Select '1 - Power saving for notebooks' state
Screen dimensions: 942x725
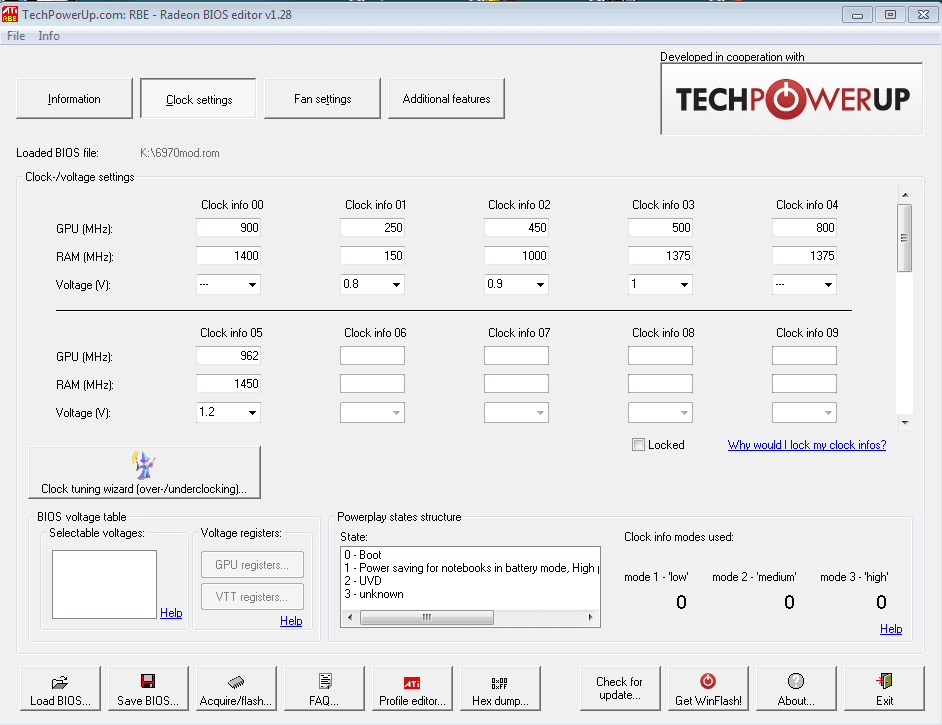tap(471, 568)
